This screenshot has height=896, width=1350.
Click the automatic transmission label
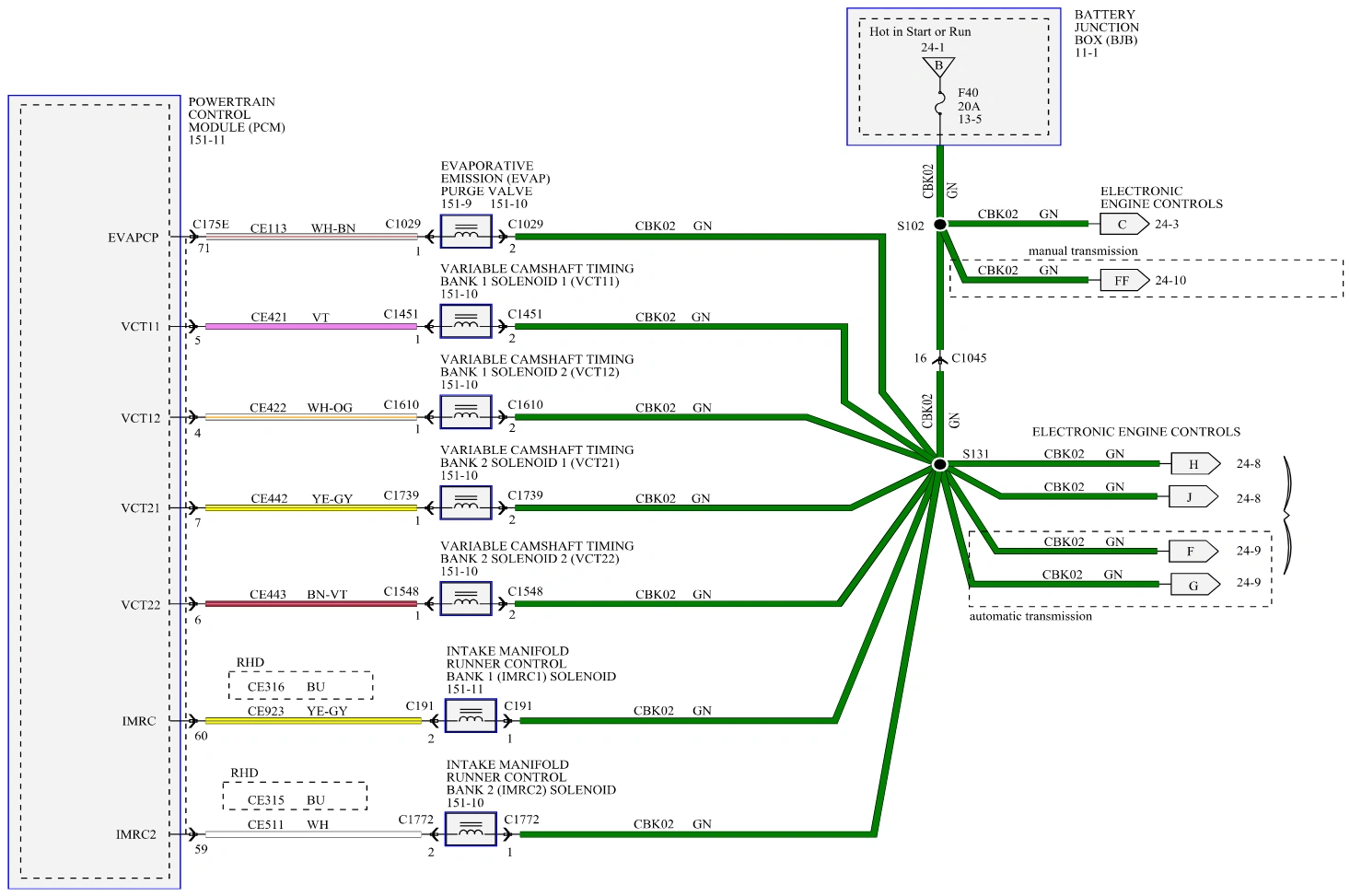tap(1030, 616)
